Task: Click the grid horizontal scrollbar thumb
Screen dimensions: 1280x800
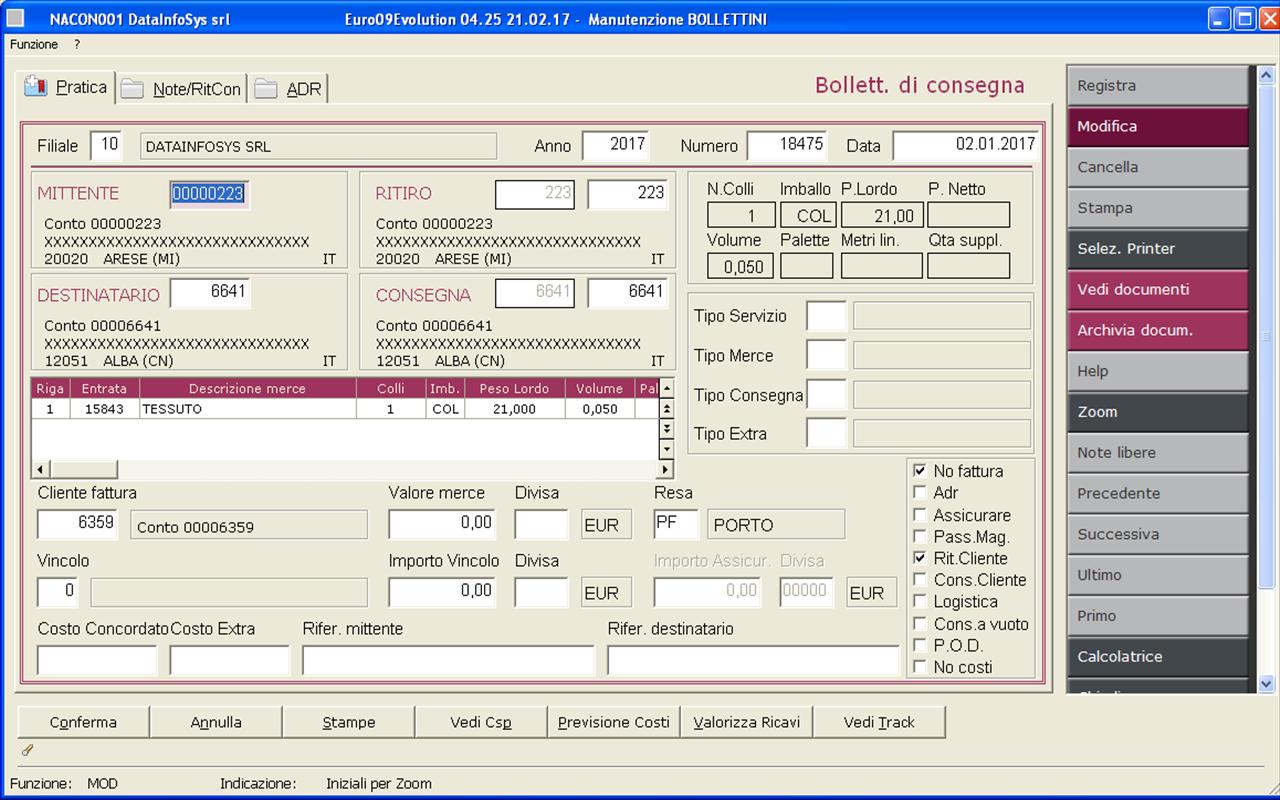Action: (x=83, y=469)
